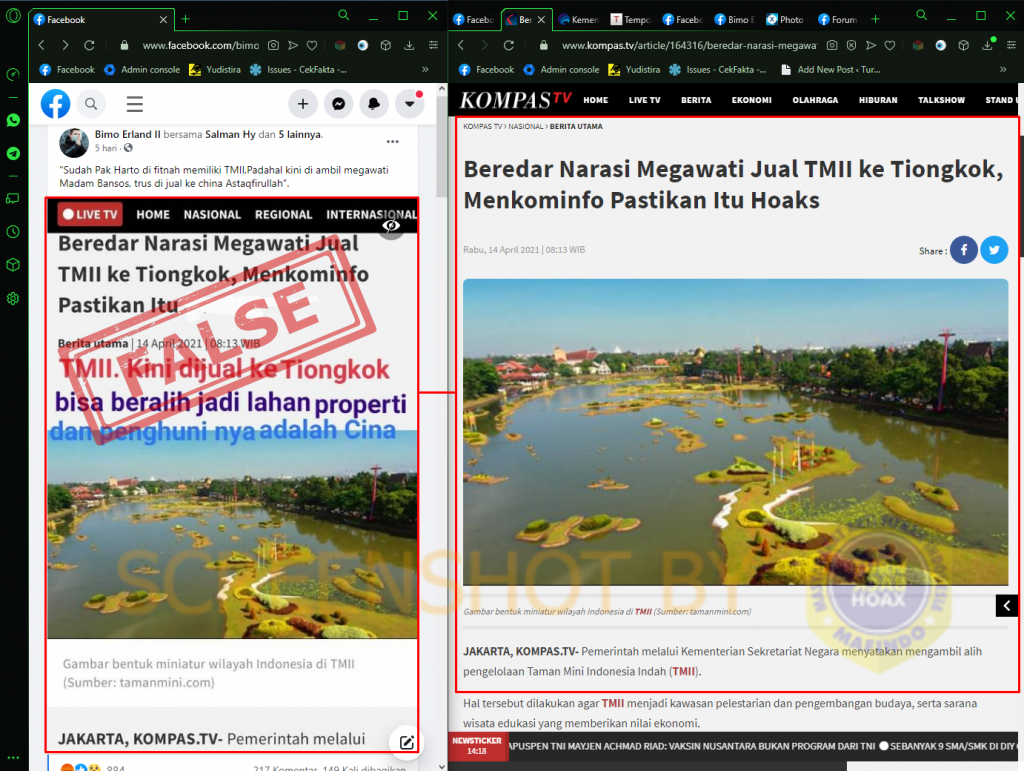Click the Kompas address bar URL
This screenshot has width=1024, height=771.
pos(689,45)
